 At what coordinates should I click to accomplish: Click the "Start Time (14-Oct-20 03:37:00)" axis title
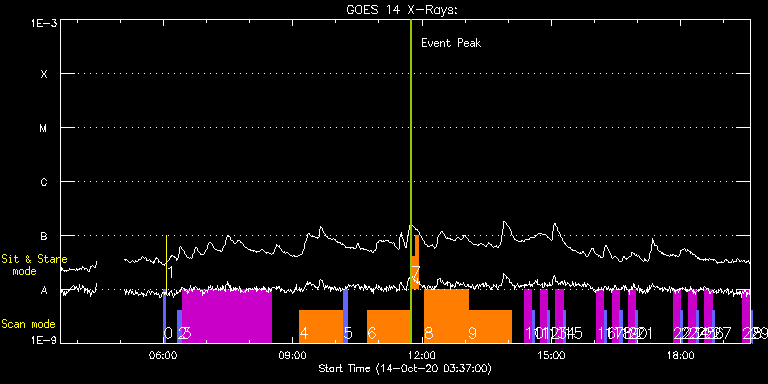[x=405, y=368]
